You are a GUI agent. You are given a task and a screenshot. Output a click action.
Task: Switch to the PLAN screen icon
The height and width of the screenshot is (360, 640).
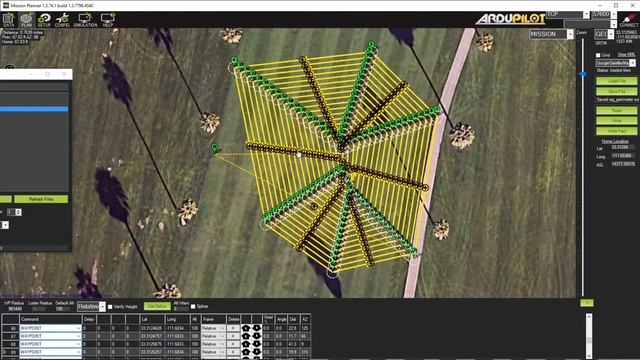26,20
